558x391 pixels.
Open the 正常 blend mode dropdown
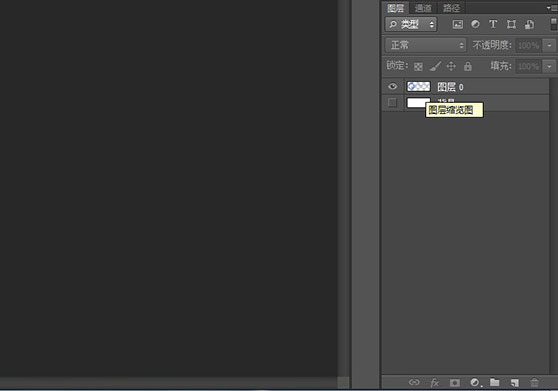426,45
